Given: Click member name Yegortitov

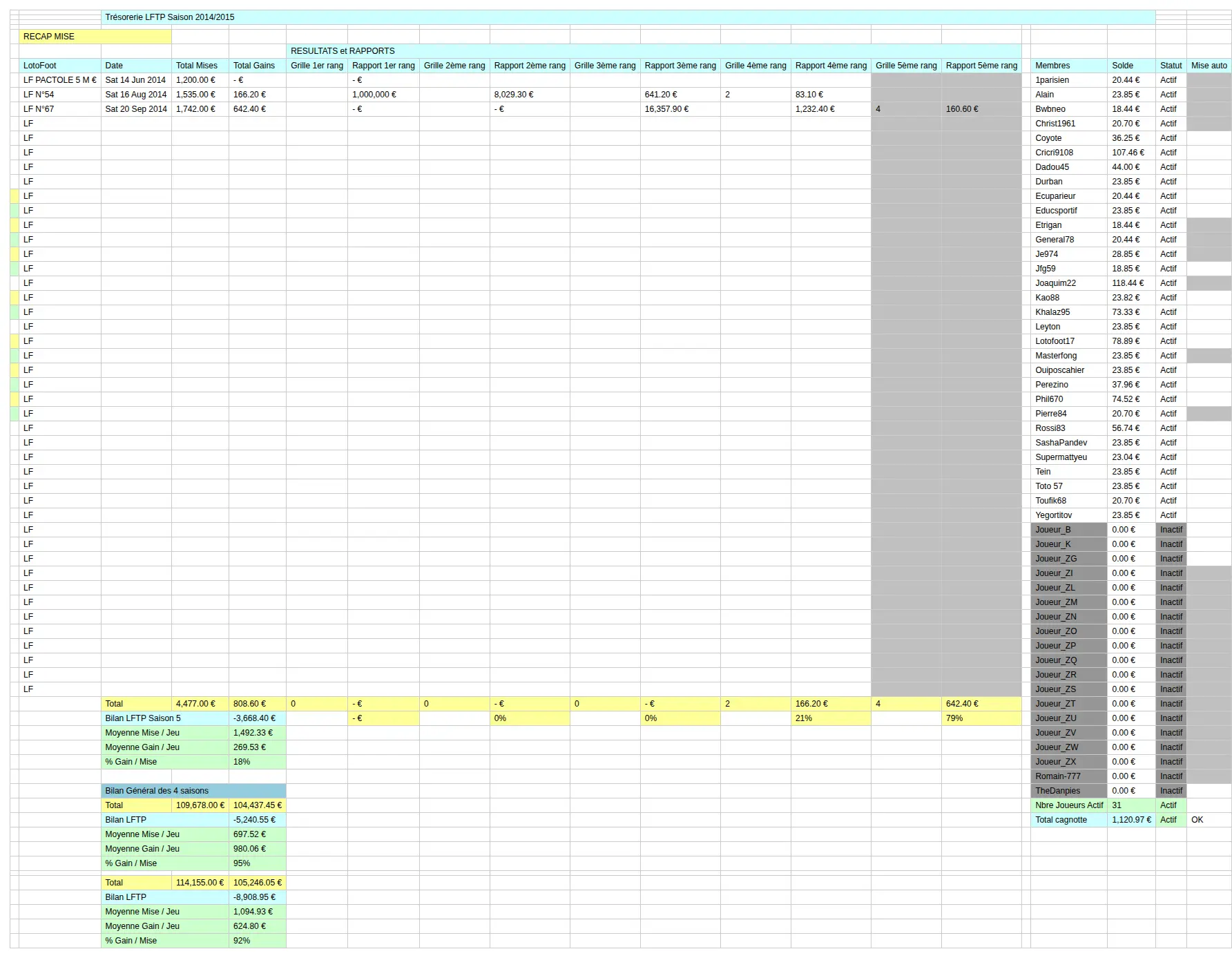Looking at the screenshot, I should point(1069,515).
